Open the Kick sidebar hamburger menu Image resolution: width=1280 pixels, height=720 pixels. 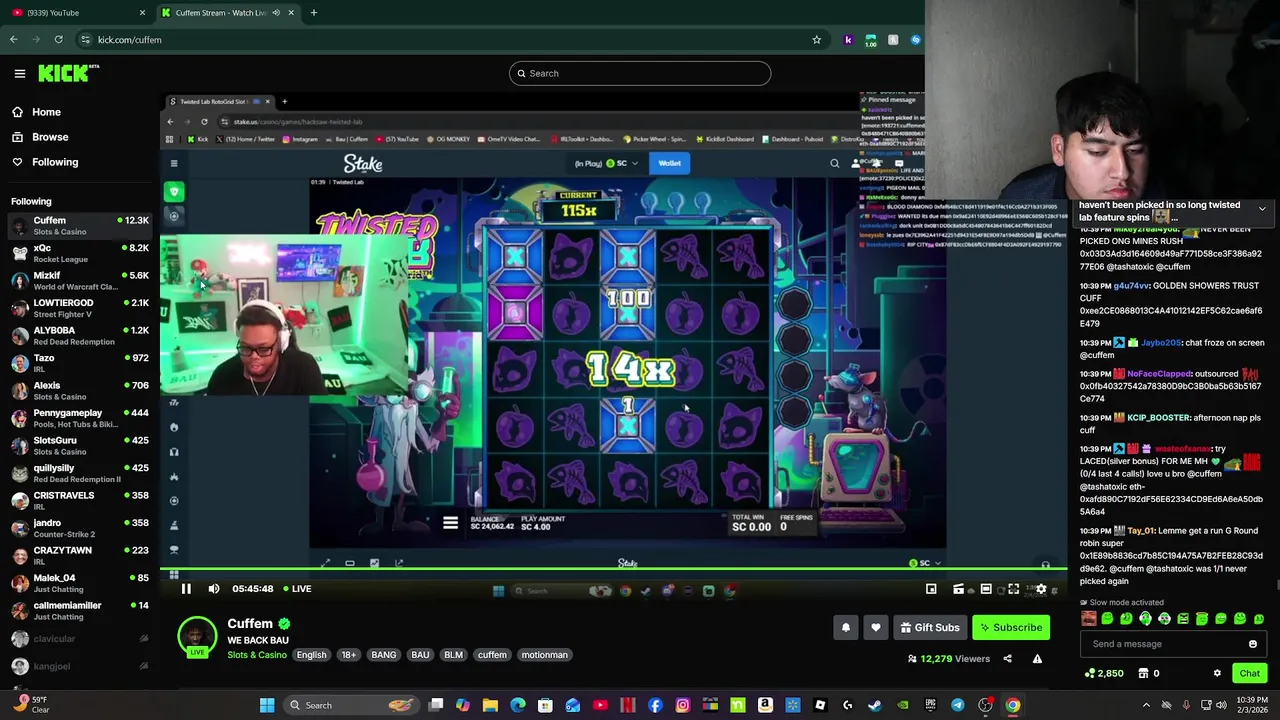(x=19, y=73)
